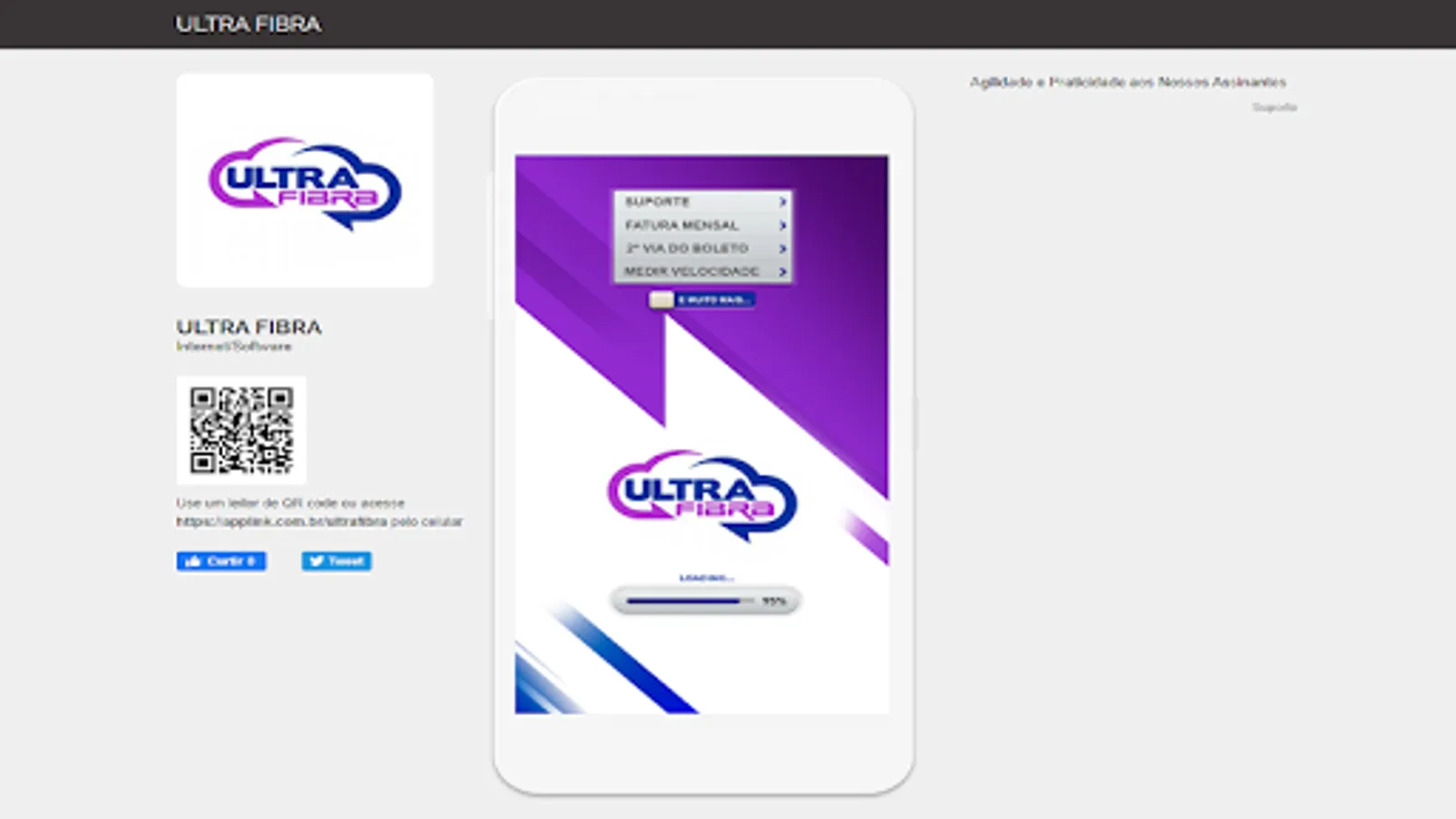Image resolution: width=1456 pixels, height=819 pixels.
Task: Select SUPORTE in the phone menu
Action: point(703,201)
